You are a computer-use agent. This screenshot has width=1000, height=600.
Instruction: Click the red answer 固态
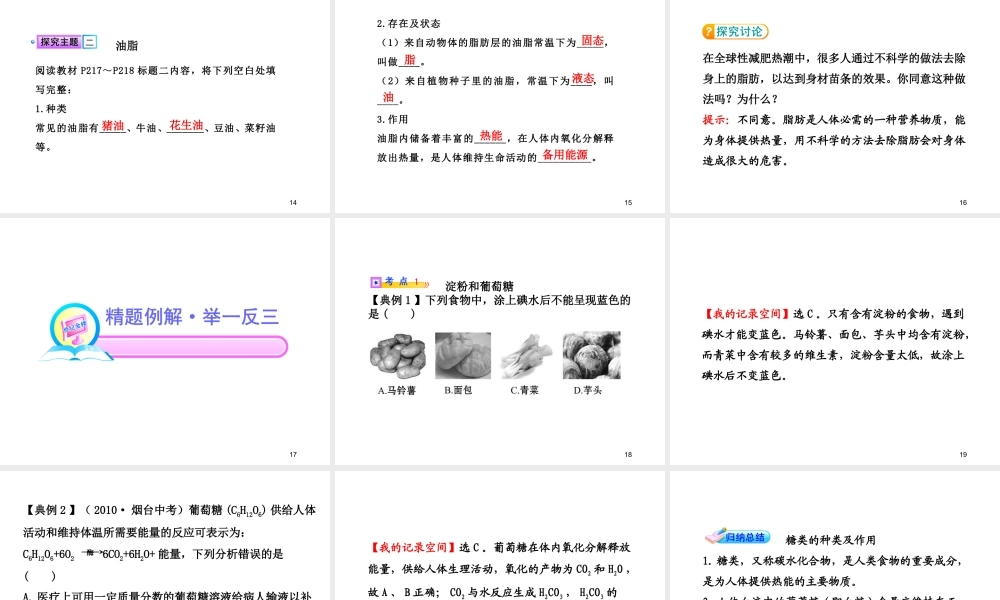(x=592, y=40)
